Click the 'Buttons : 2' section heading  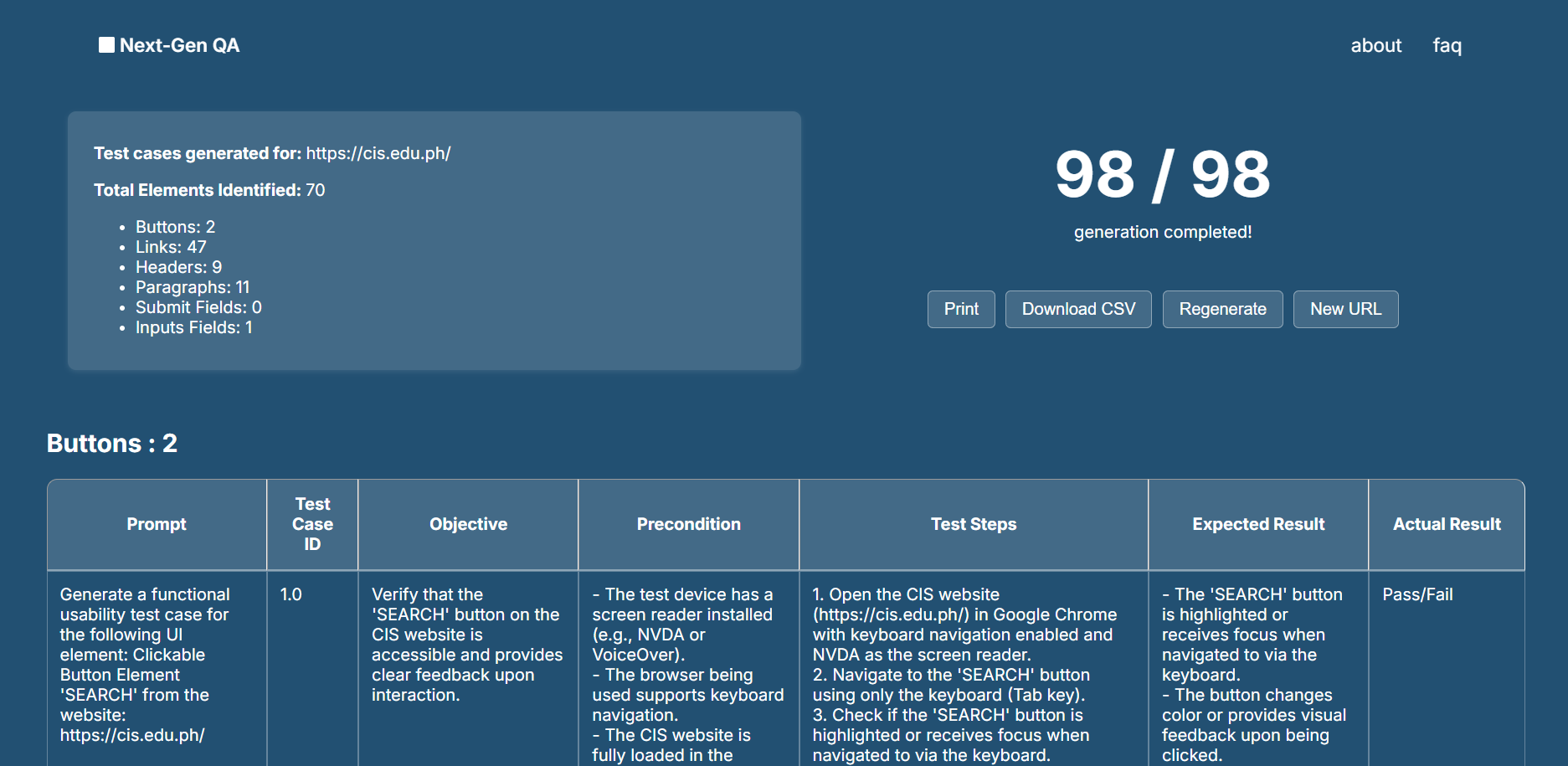click(112, 443)
